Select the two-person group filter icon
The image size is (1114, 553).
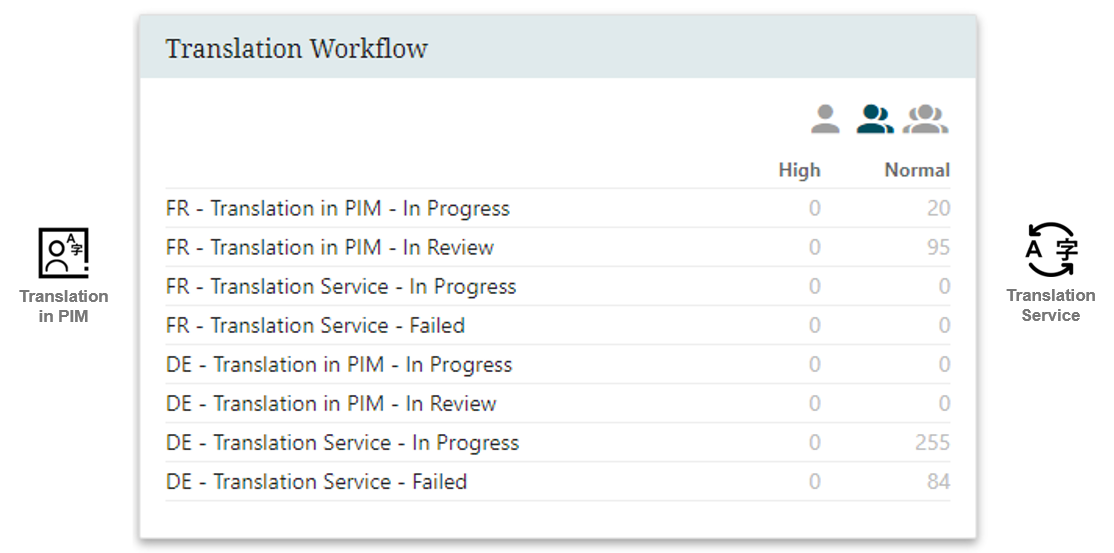875,119
